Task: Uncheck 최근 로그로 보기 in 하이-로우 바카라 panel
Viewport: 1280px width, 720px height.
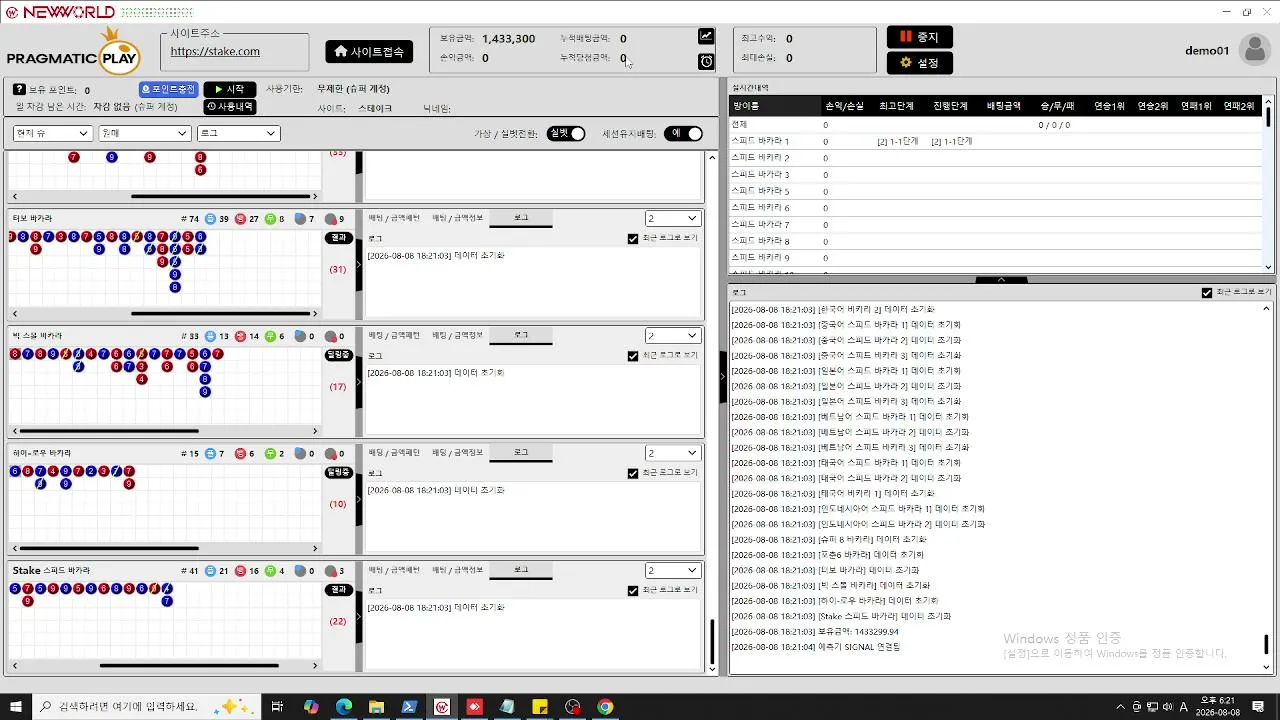Action: [633, 473]
